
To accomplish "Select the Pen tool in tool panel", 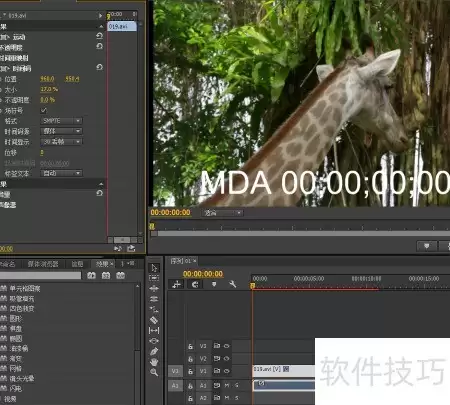I will pos(154,351).
